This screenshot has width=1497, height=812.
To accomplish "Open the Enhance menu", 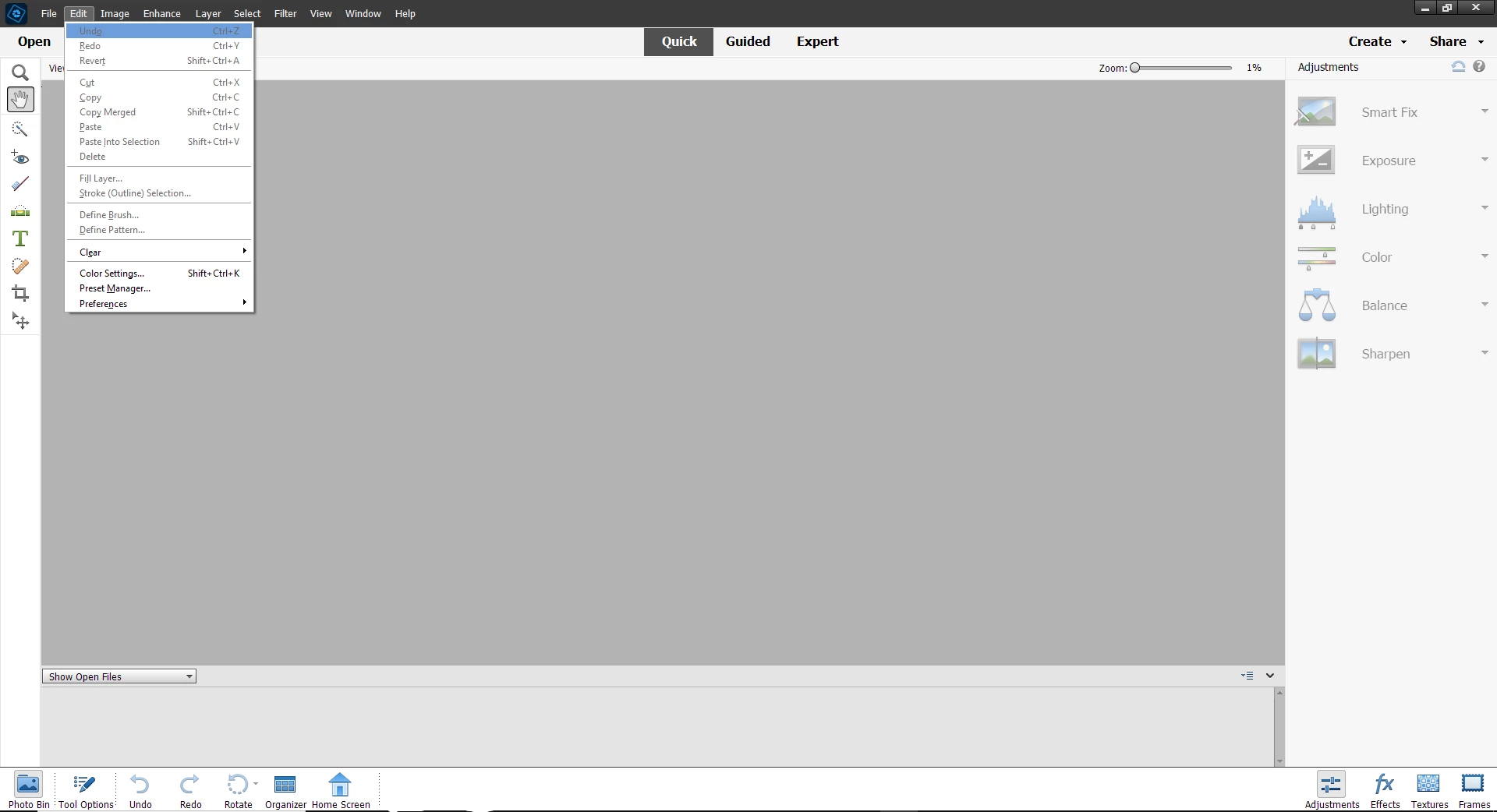I will pos(161,13).
